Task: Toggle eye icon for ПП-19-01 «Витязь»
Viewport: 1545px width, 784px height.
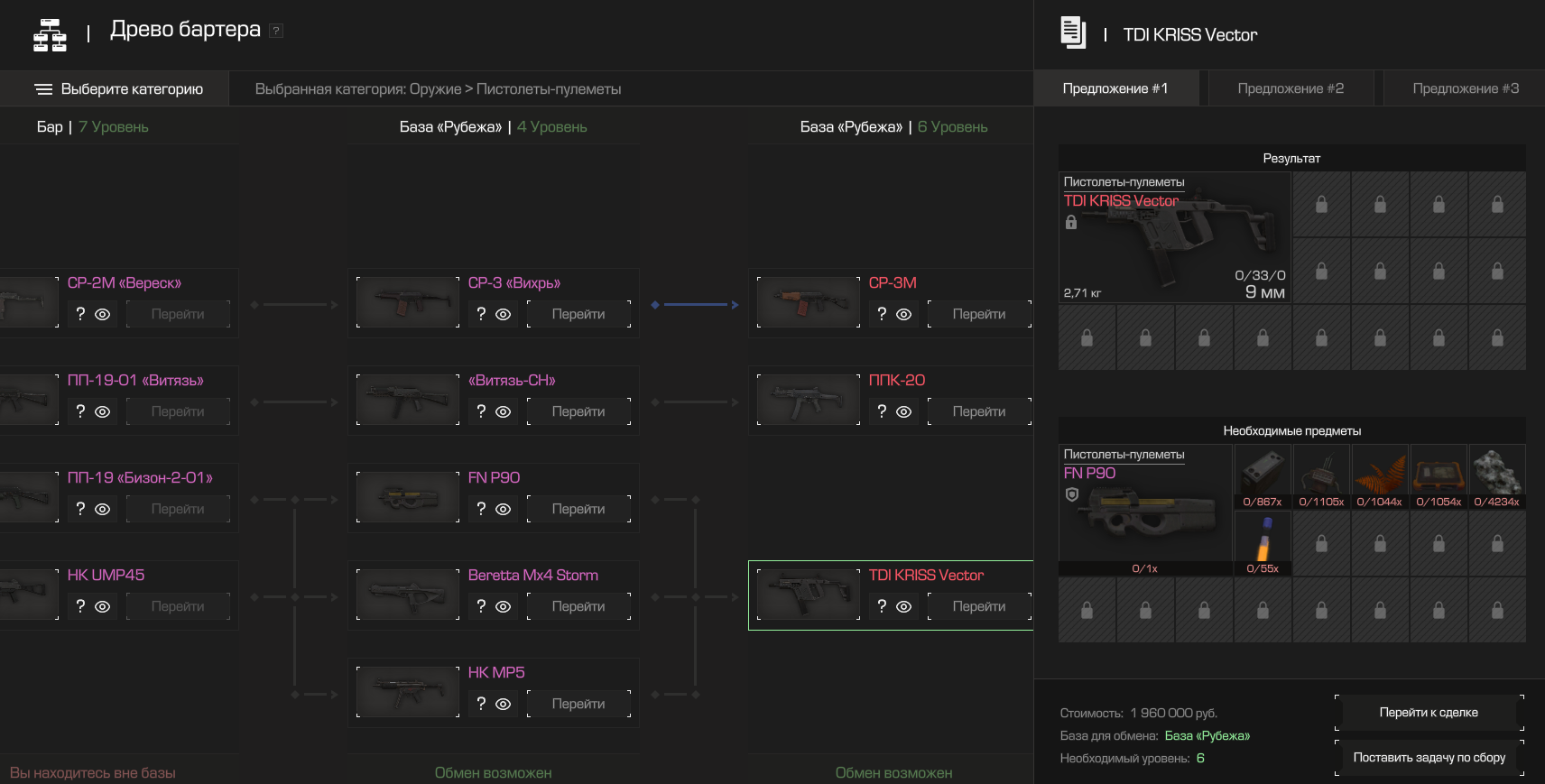Action: [103, 412]
